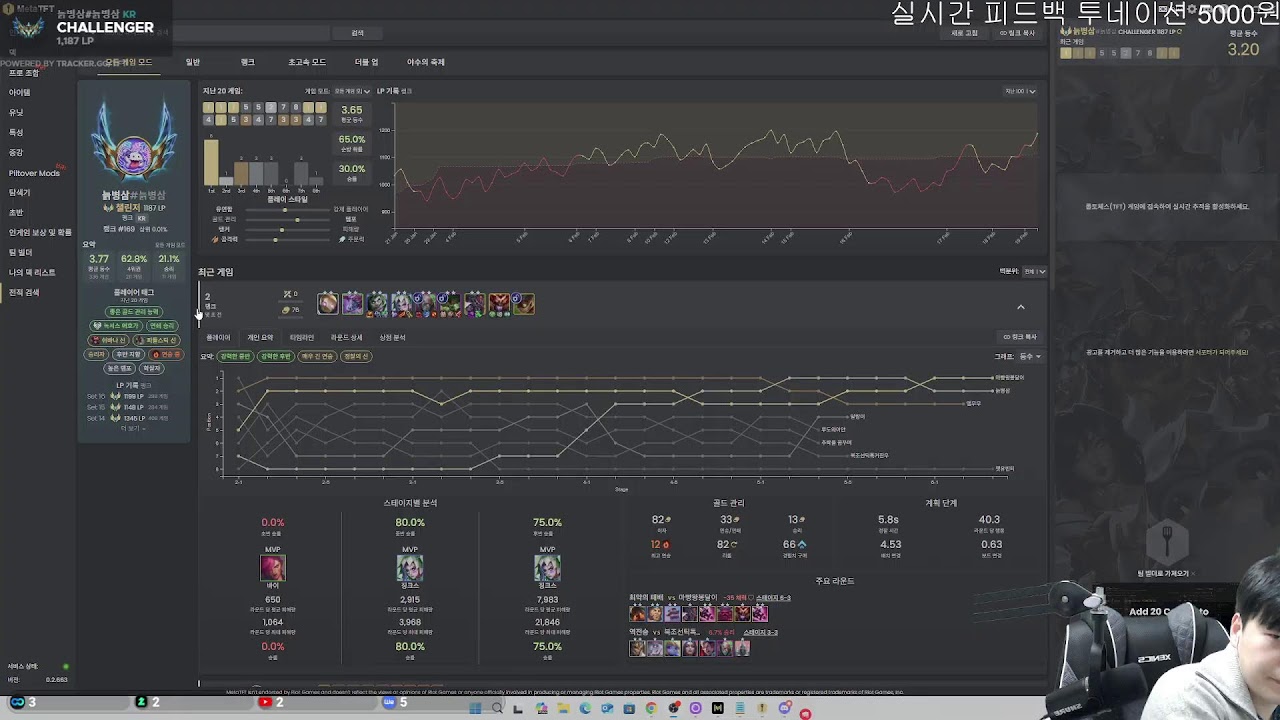Click the second champion icon in match comp
The width and height of the screenshot is (1280, 720).
352,304
